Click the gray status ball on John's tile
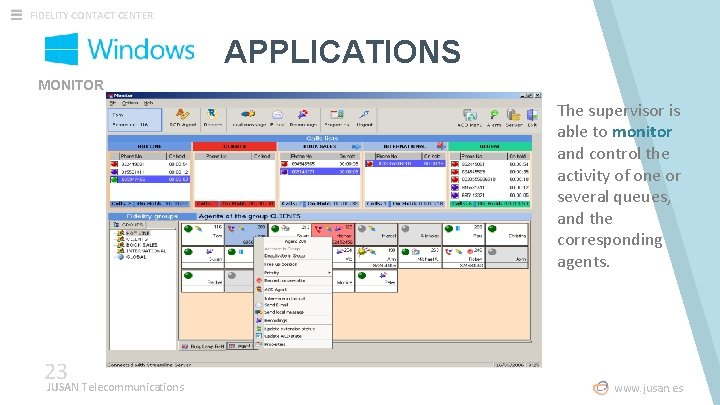This screenshot has width=720, height=405. [492, 252]
